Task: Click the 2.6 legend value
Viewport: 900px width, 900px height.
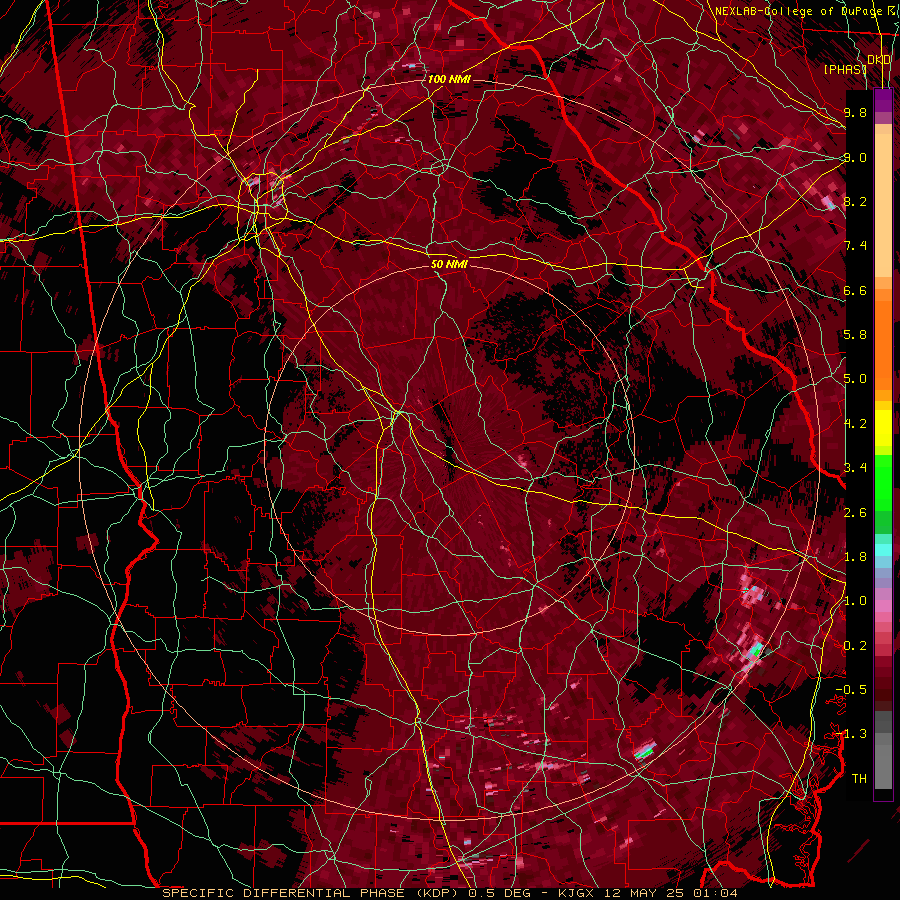Action: pos(855,512)
